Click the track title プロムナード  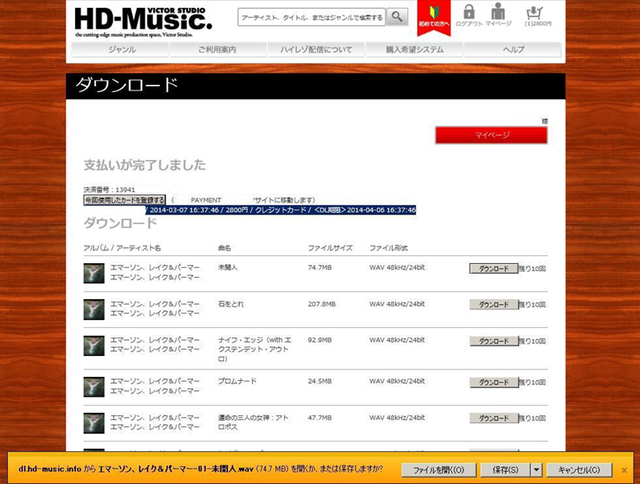(238, 381)
